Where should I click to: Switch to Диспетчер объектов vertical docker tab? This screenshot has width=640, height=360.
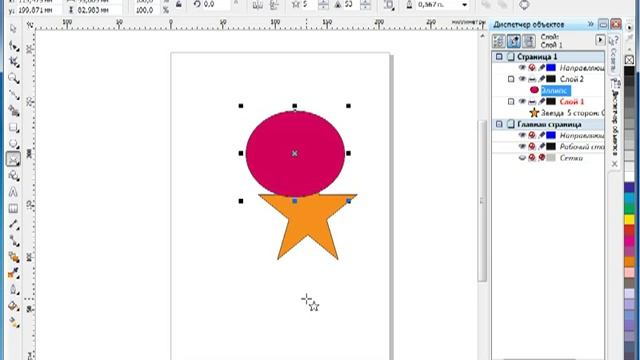point(615,122)
